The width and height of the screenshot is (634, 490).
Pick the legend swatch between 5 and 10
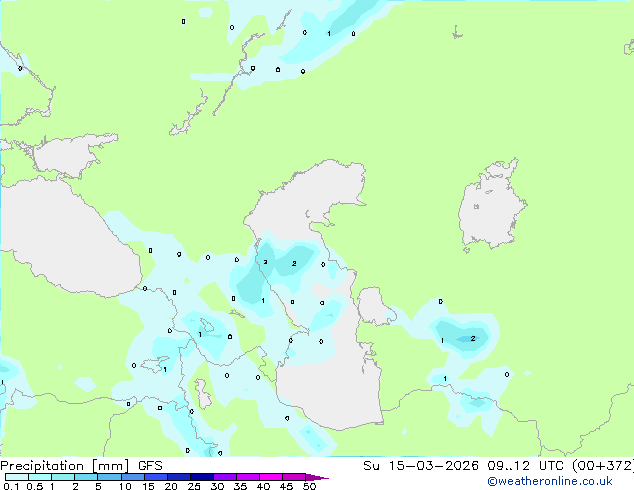[110, 477]
